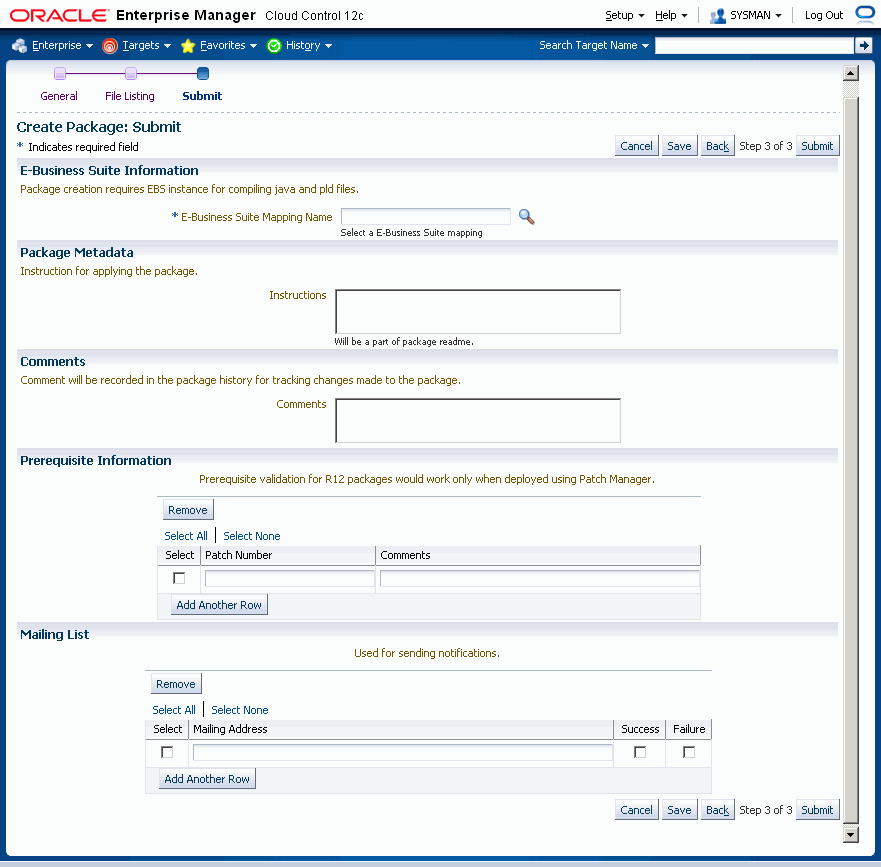This screenshot has width=881, height=867.
Task: Focus the Patch Number input field
Action: pyautogui.click(x=290, y=579)
